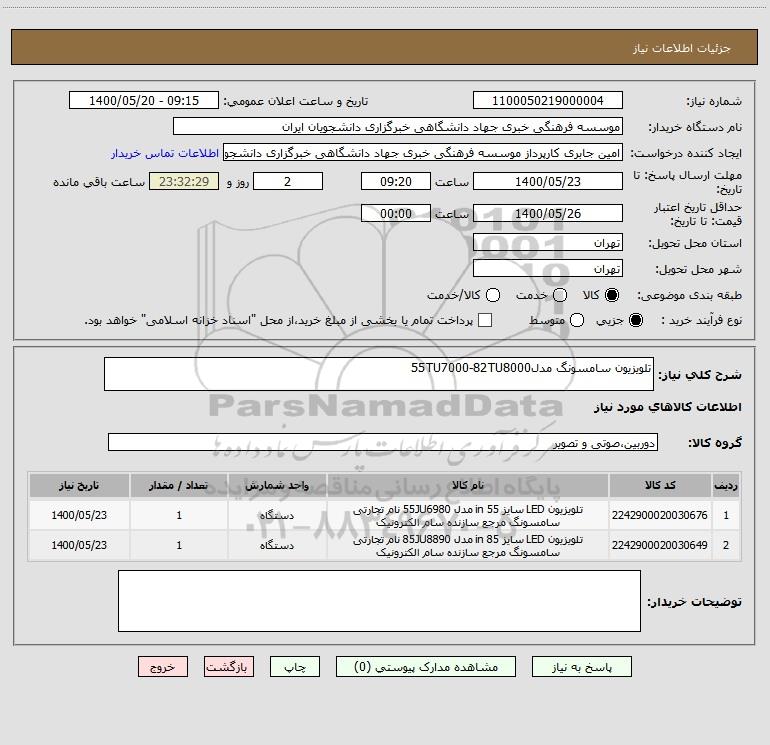This screenshot has height=745, width=770.
Task: Click the ایجاد کننده درخواست field
Action: point(423,153)
